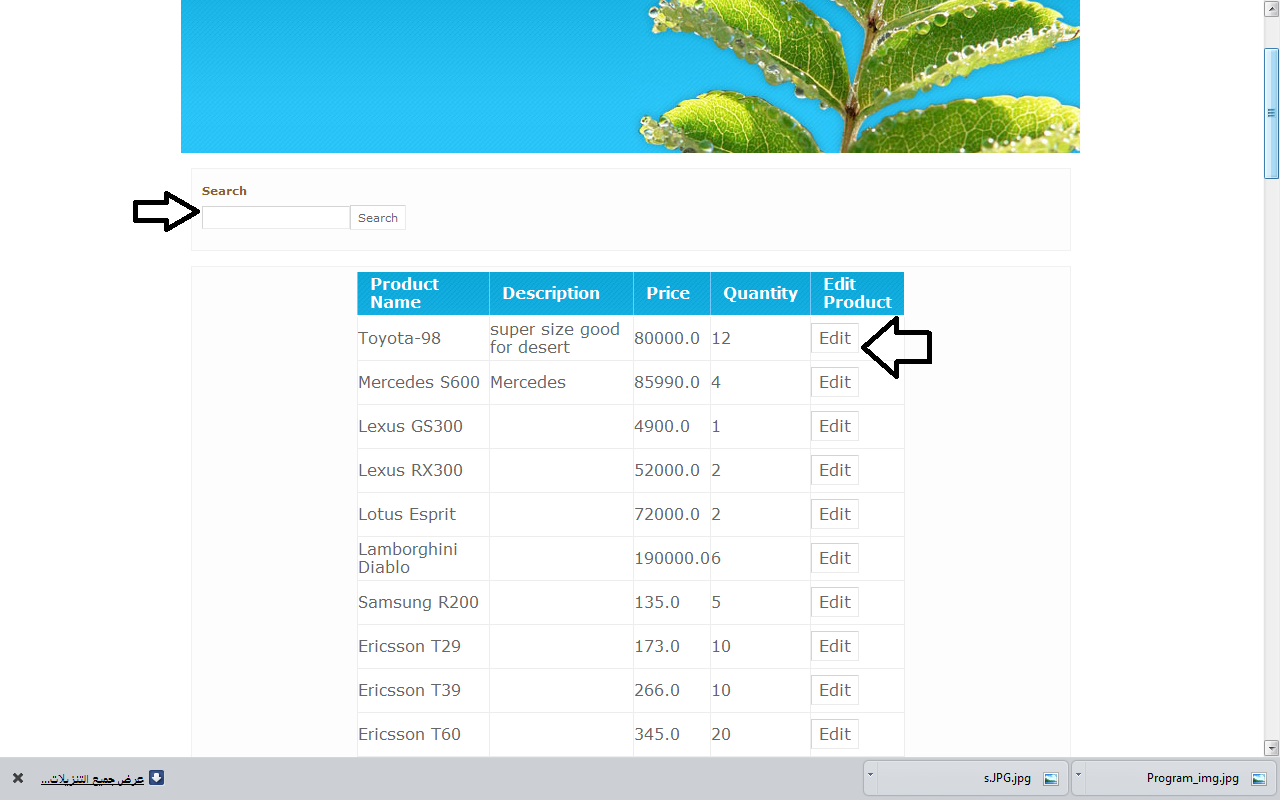
Task: Click the Search button
Action: pyautogui.click(x=378, y=218)
